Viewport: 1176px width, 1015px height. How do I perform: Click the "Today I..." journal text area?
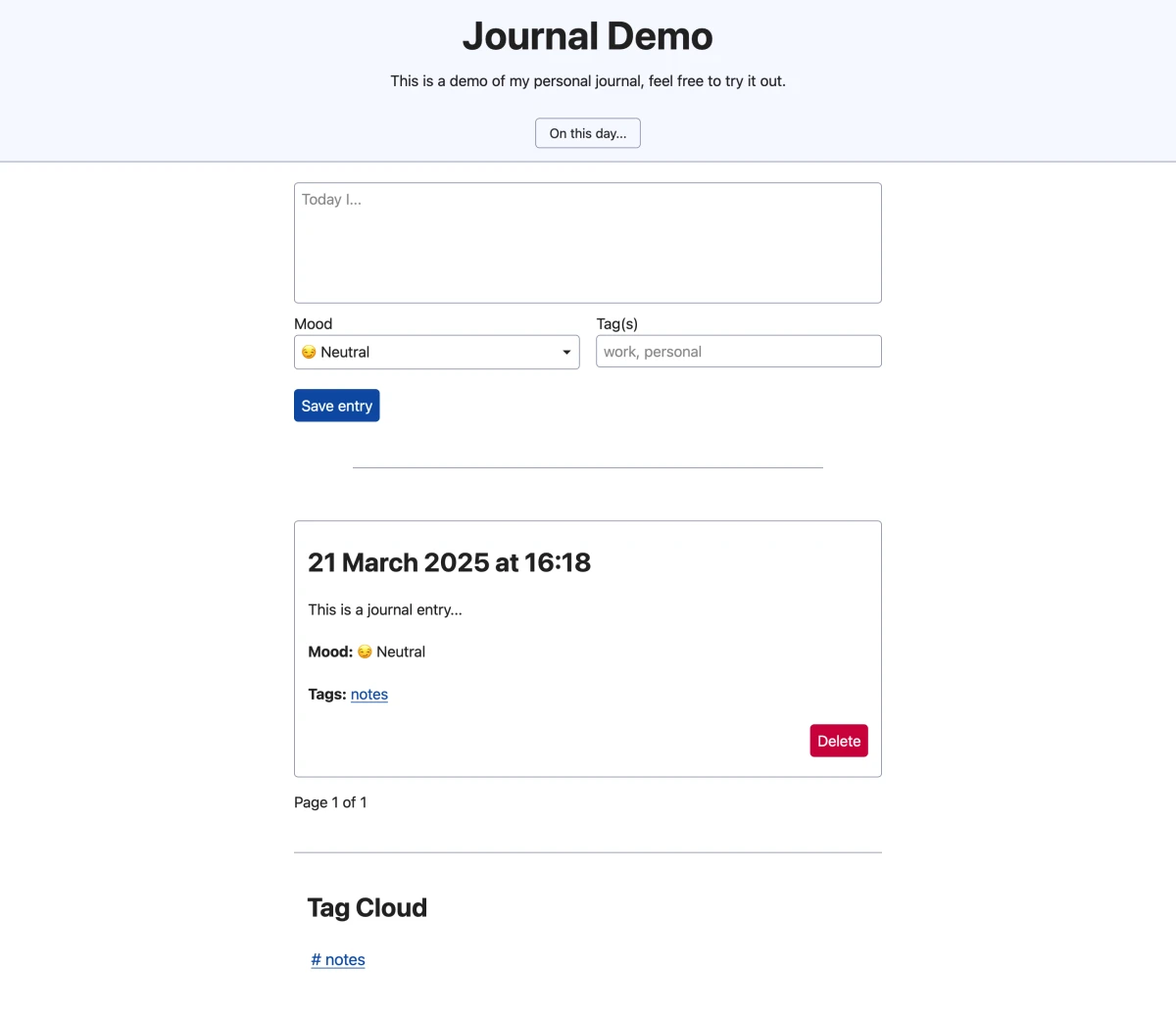(587, 242)
